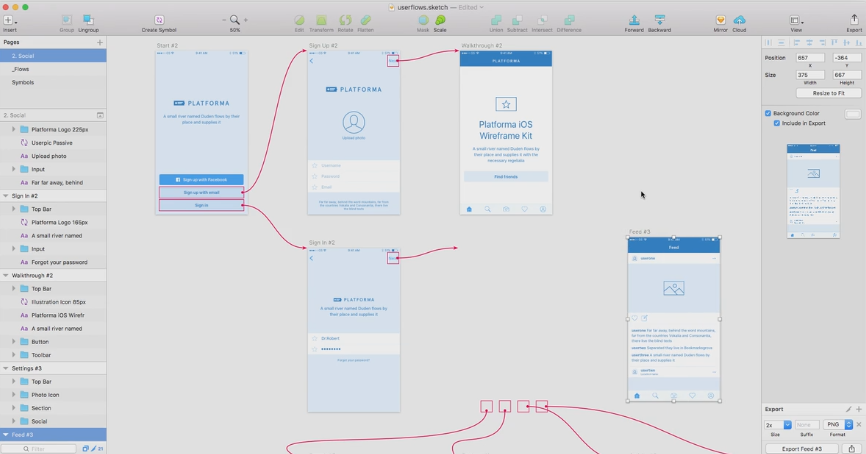866x454 pixels.
Task: Click the Ungroup toolbar icon
Action: [x=88, y=20]
